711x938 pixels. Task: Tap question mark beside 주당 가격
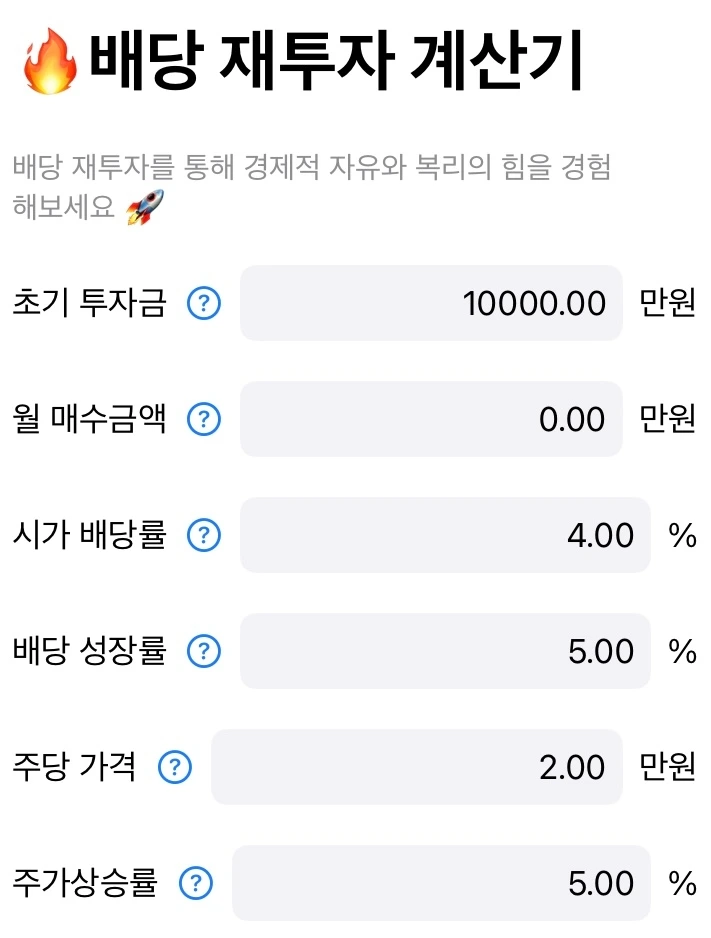click(175, 768)
